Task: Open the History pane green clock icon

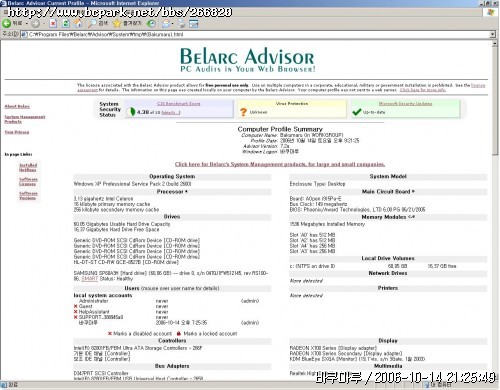Action: coord(151,23)
